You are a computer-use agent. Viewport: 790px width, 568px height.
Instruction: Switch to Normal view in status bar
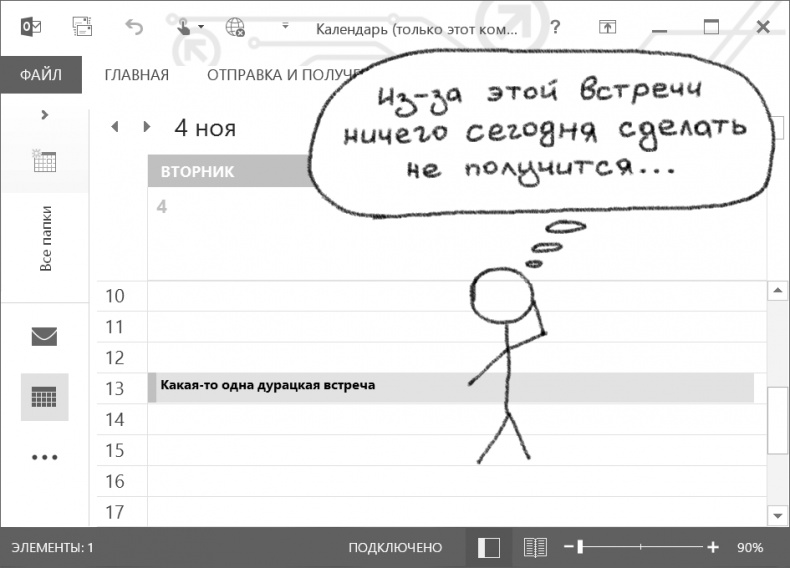(488, 547)
